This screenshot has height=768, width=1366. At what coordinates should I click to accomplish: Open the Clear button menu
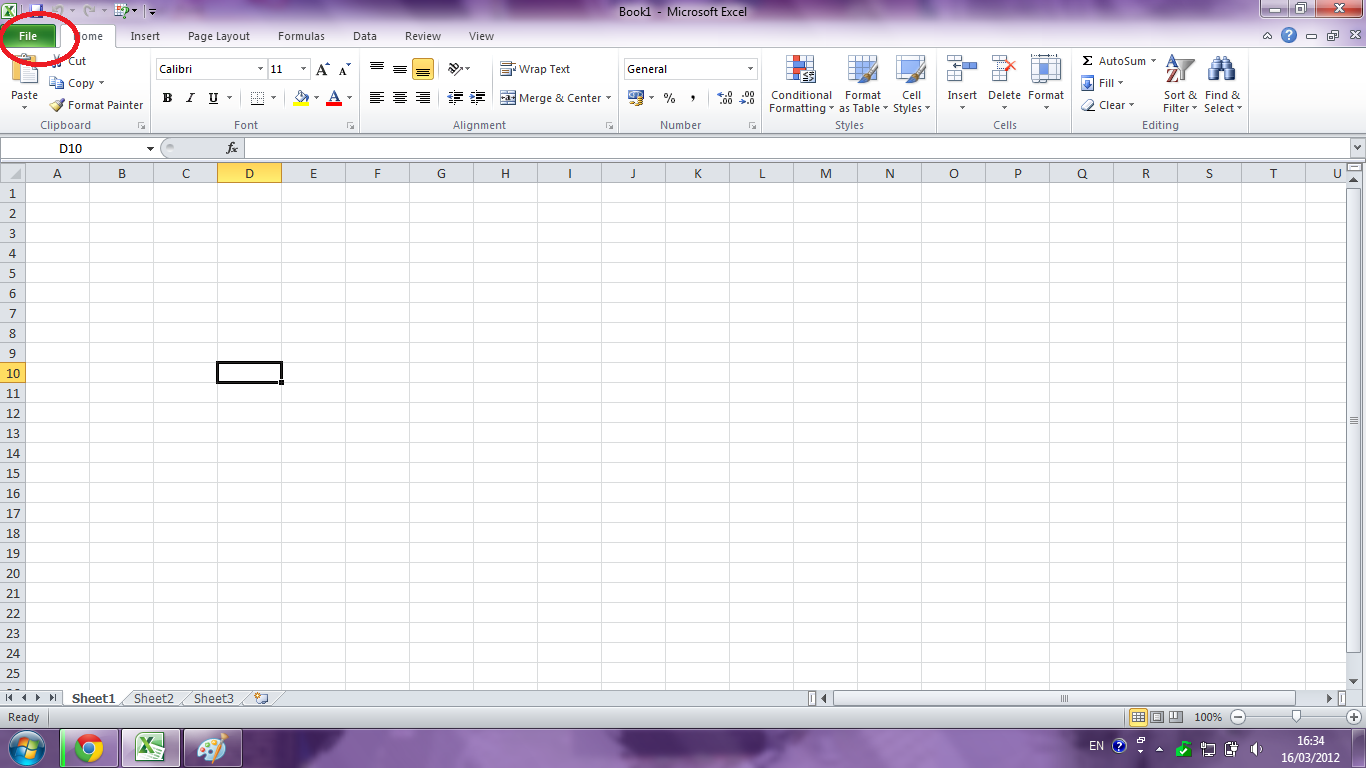1107,105
